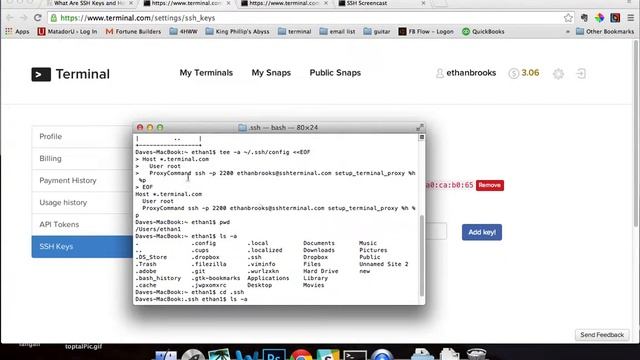Click the bash window vertical scrollbar
The width and height of the screenshot is (640, 360).
tap(422, 255)
